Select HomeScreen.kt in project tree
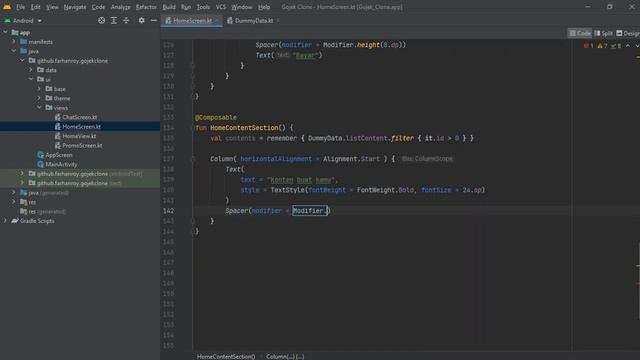This screenshot has height=360, width=640. coord(81,127)
